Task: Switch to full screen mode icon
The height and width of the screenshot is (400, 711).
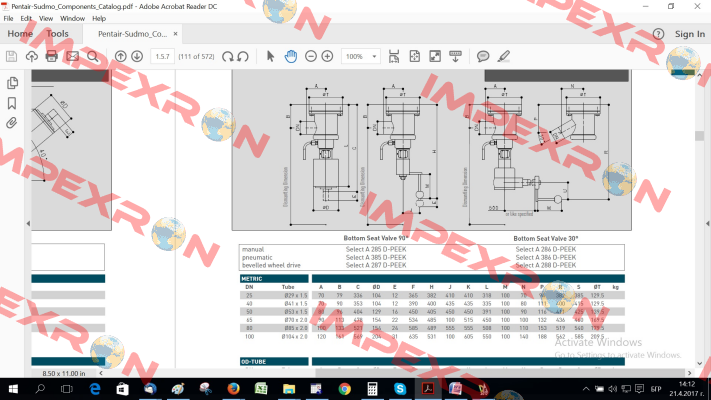Action: 435,56
